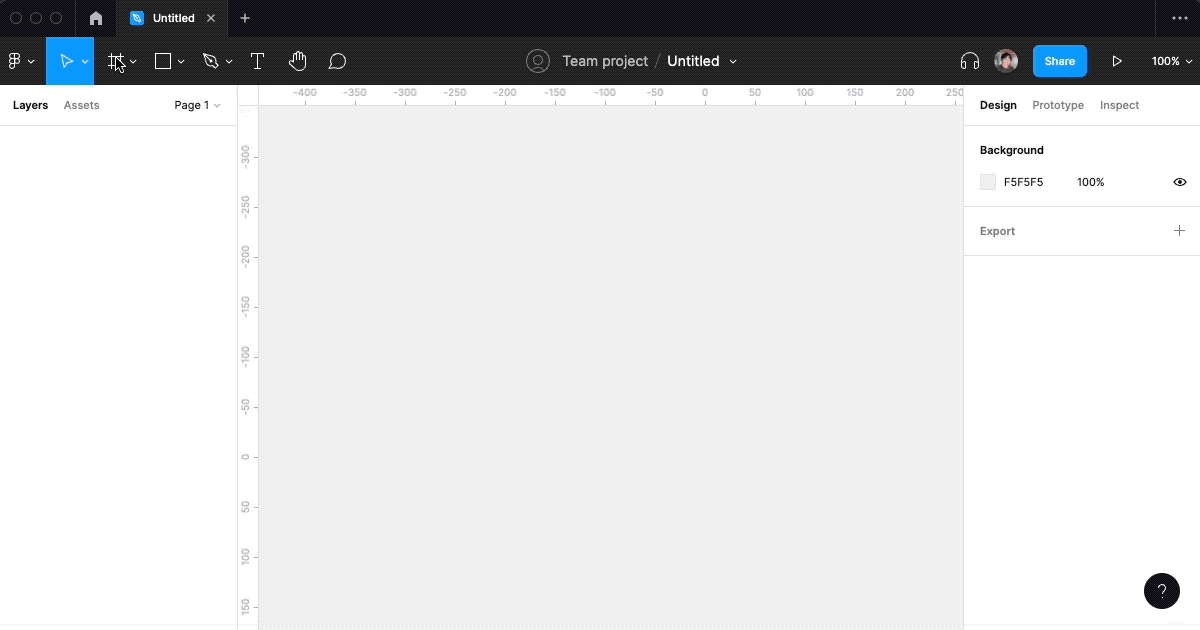Close the Untitled tab
This screenshot has width=1200, height=630.
pos(211,18)
